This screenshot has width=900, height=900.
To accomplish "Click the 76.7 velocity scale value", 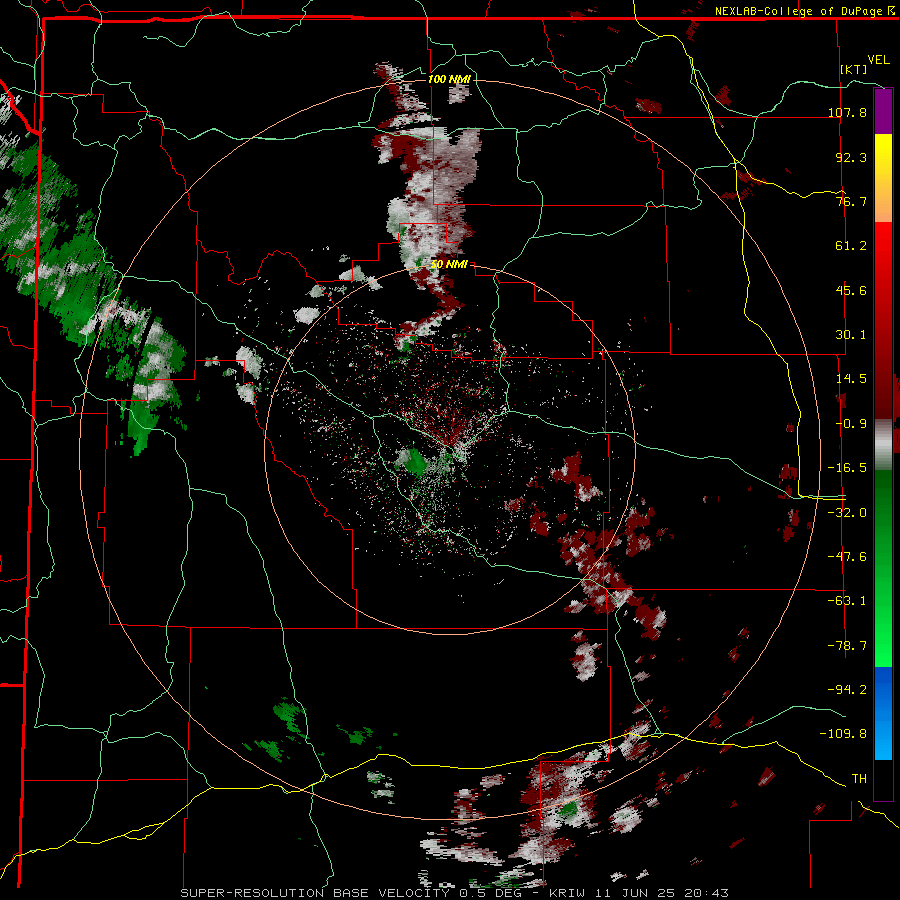I will (x=851, y=201).
